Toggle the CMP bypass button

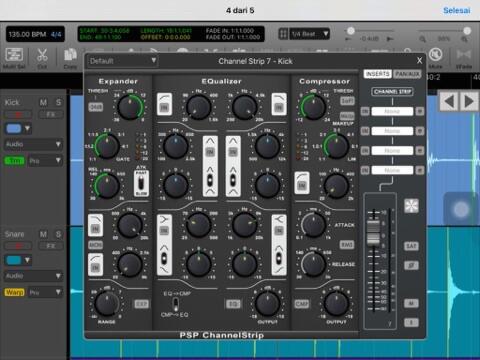click(302, 304)
